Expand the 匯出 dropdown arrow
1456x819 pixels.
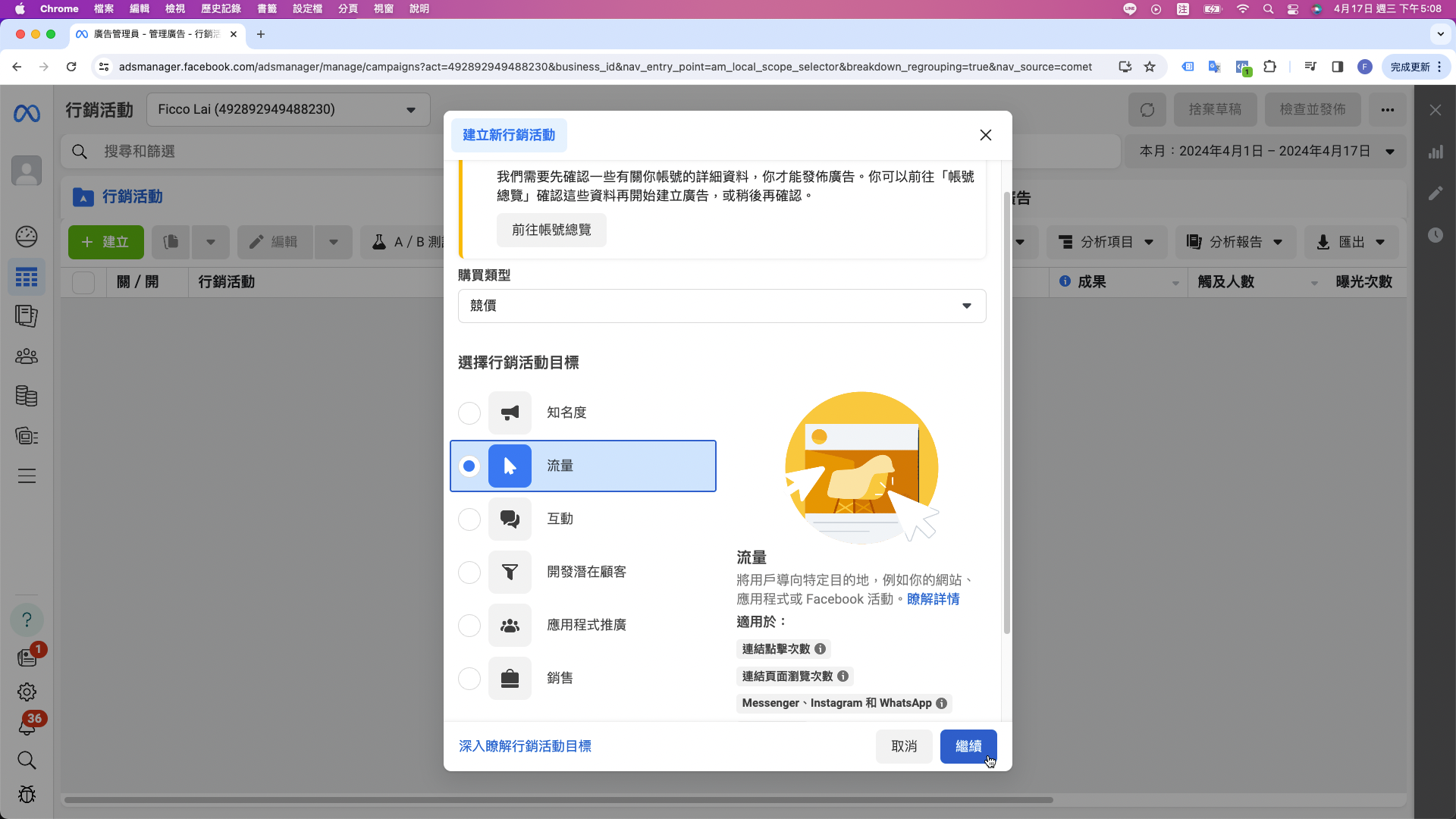(x=1380, y=242)
